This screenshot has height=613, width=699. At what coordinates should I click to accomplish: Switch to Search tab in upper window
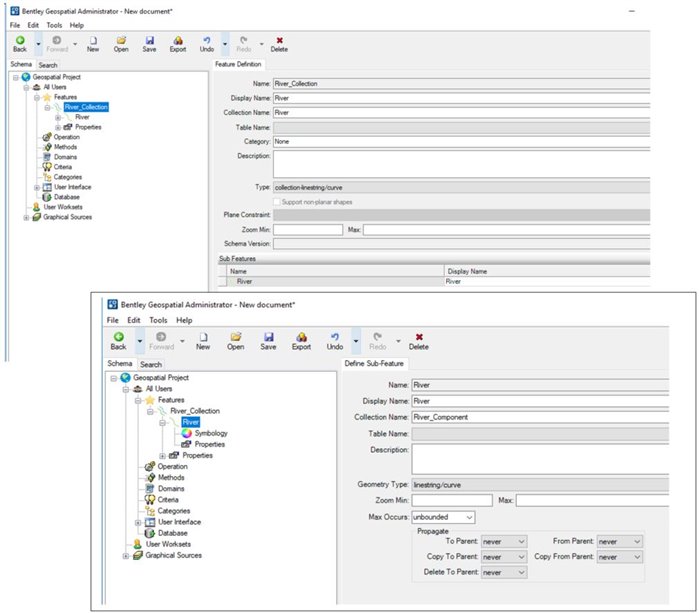pyautogui.click(x=48, y=65)
